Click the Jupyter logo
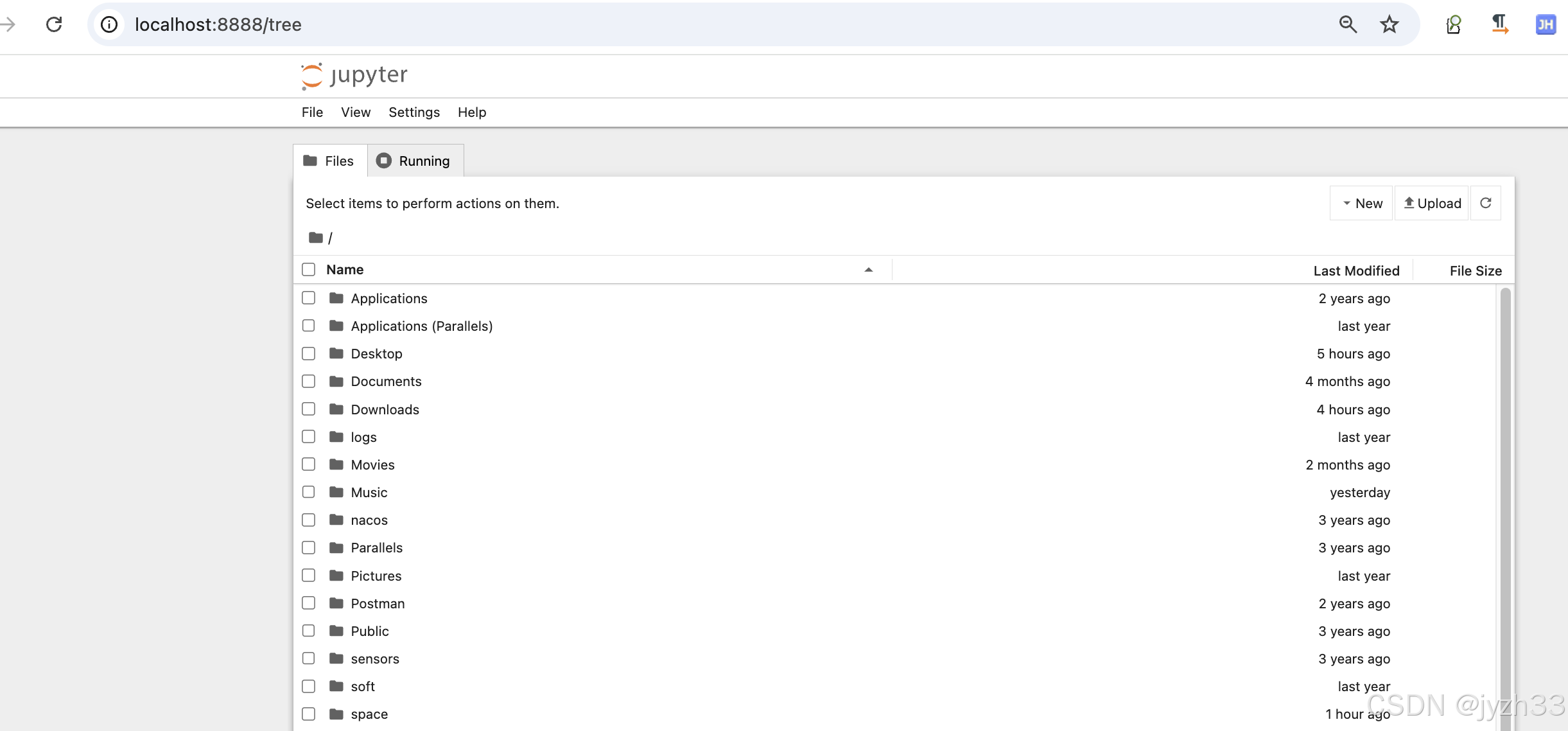Viewport: 1568px width, 731px height. tap(354, 76)
